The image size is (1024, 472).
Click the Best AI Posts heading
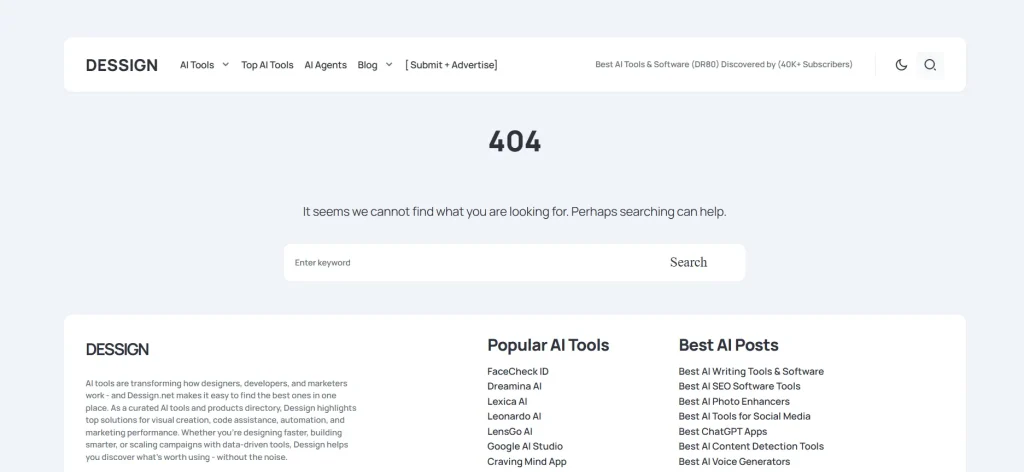click(x=728, y=345)
